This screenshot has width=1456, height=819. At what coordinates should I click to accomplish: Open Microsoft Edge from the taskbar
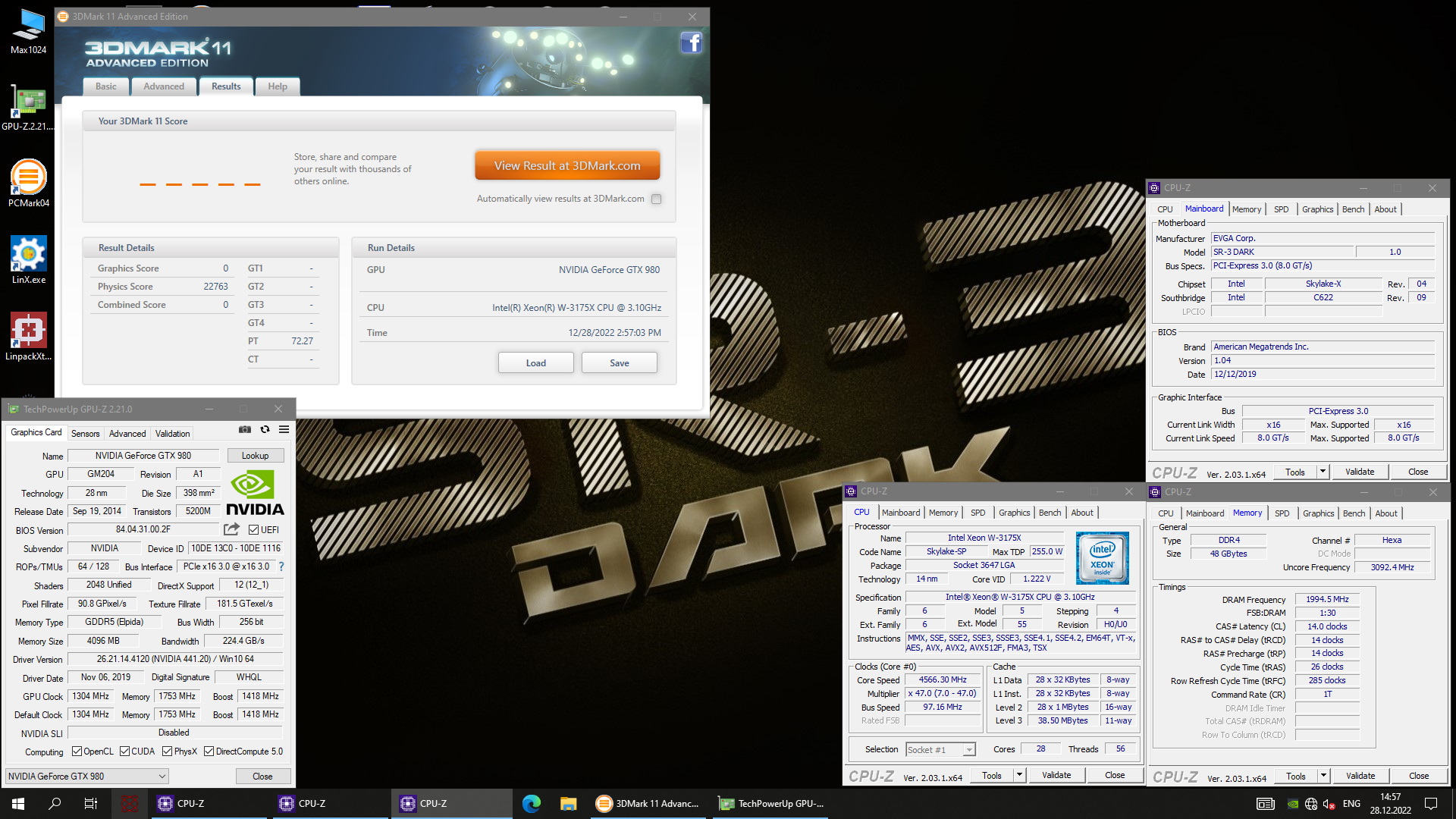(x=532, y=804)
